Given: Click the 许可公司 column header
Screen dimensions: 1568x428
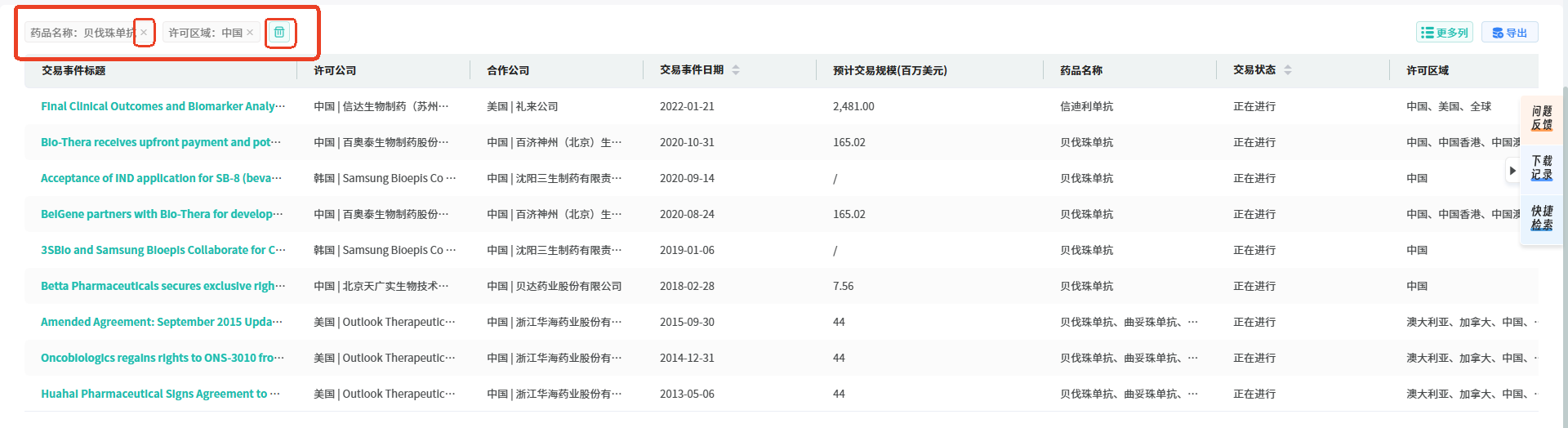Looking at the screenshot, I should point(335,70).
